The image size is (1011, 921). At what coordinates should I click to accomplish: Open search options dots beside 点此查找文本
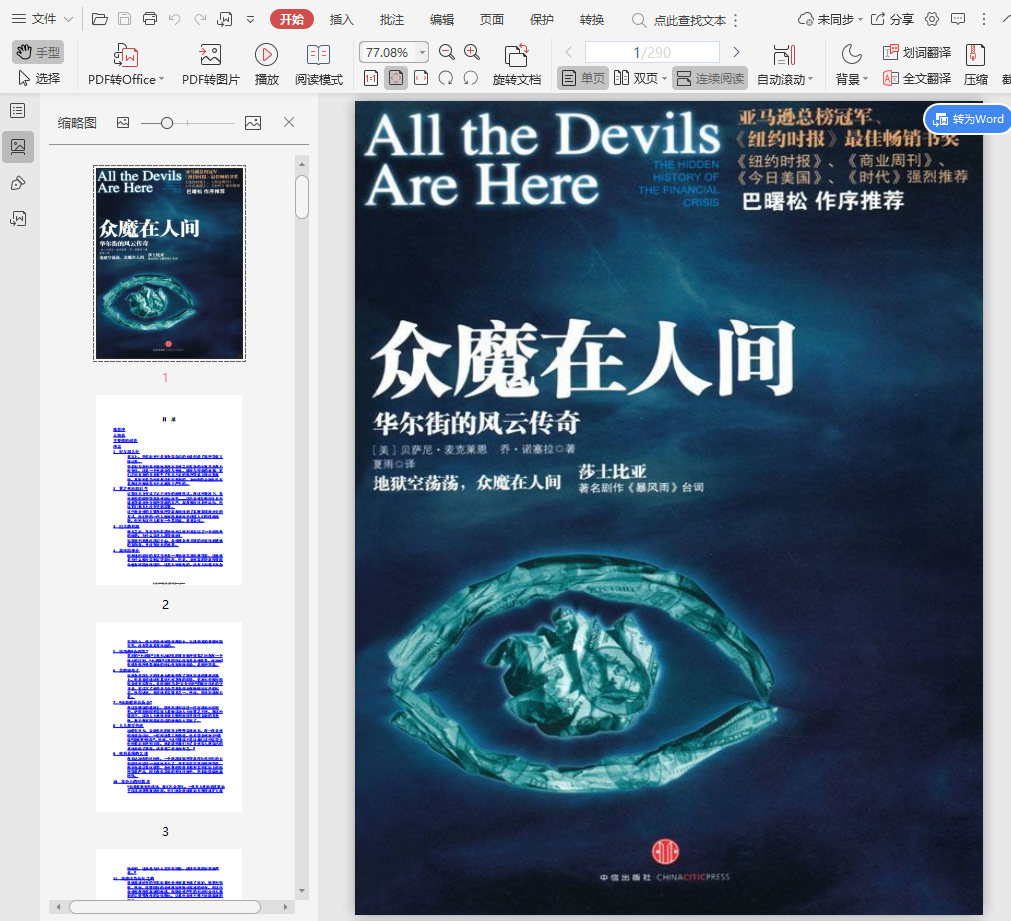point(735,21)
